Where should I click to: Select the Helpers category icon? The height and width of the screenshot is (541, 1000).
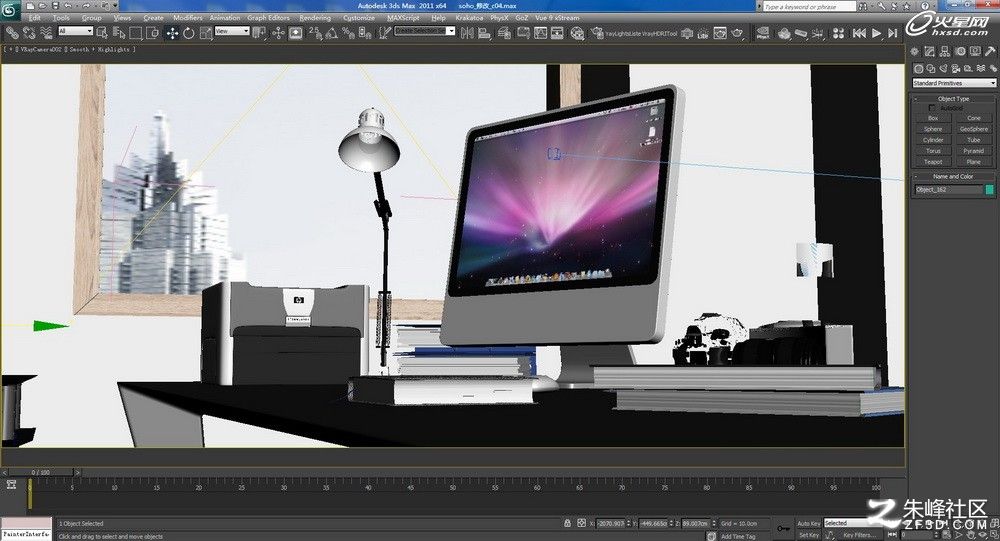tap(967, 68)
